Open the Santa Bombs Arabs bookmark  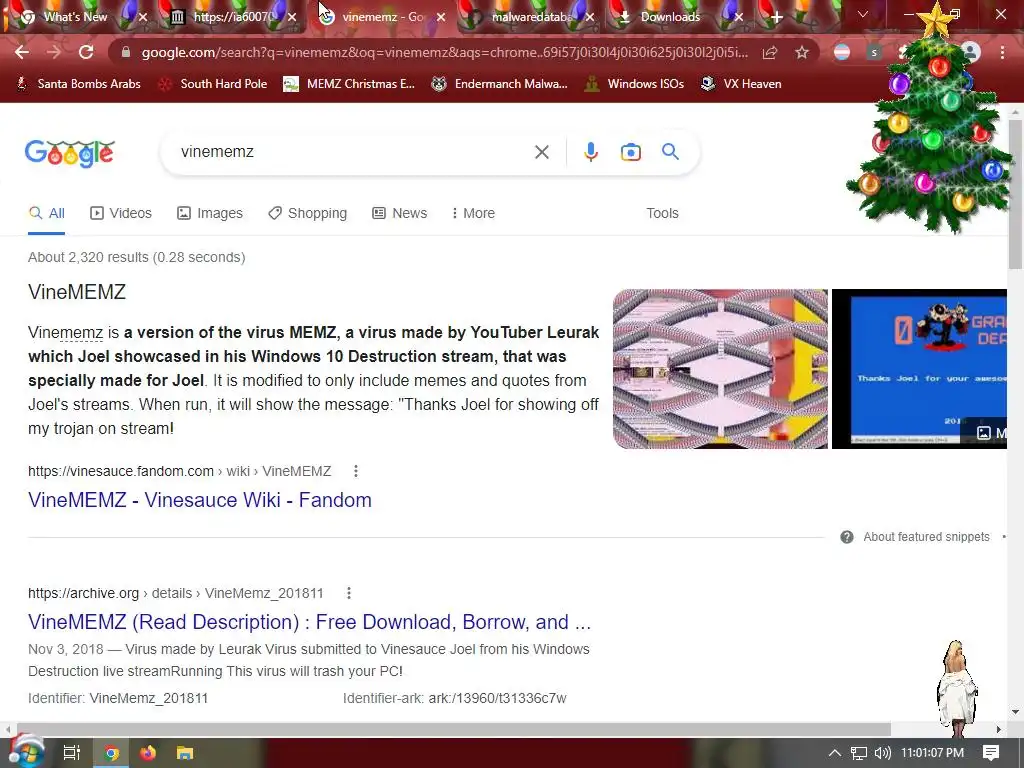[x=78, y=84]
